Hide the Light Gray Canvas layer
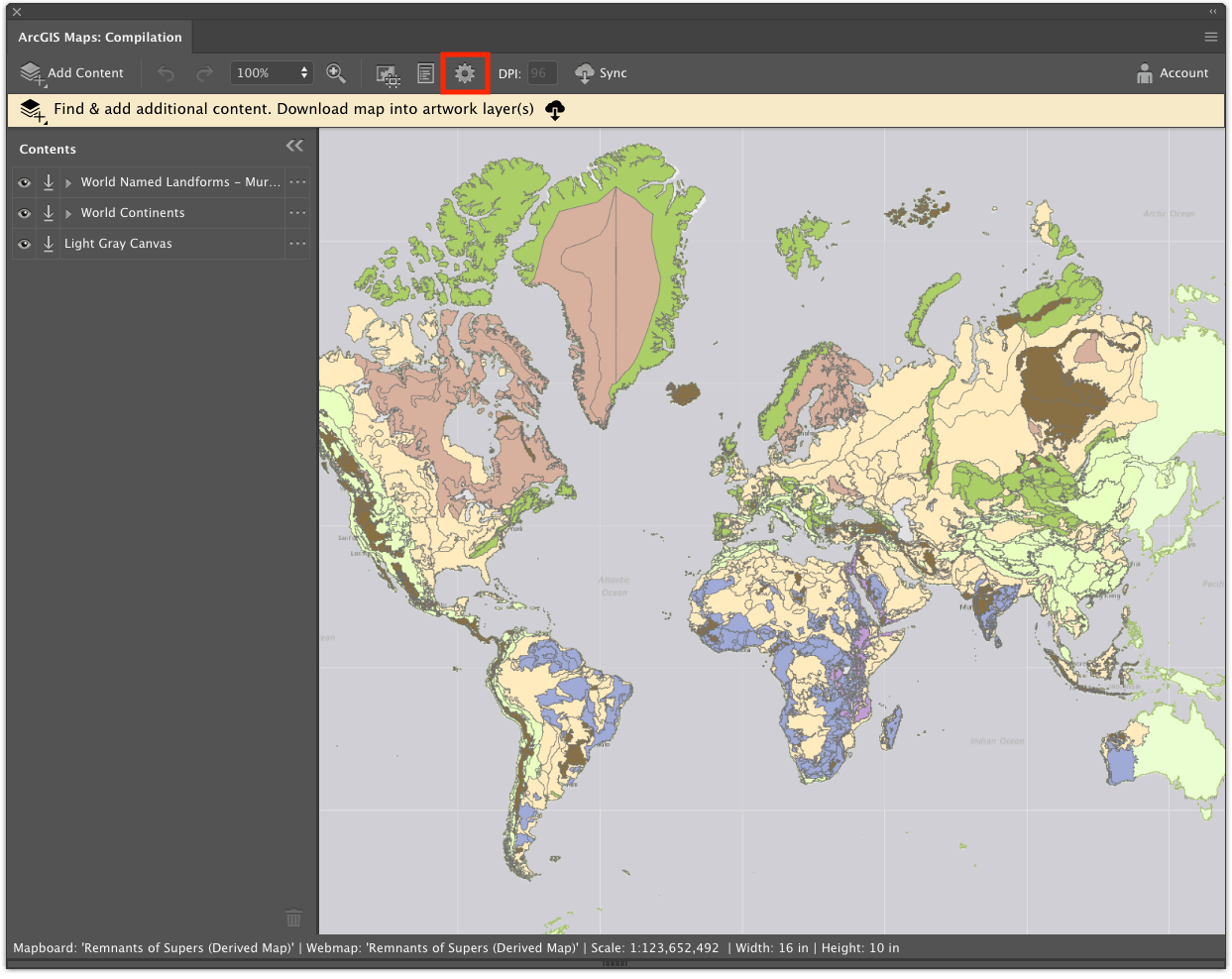This screenshot has height=979, width=1232. click(x=25, y=244)
